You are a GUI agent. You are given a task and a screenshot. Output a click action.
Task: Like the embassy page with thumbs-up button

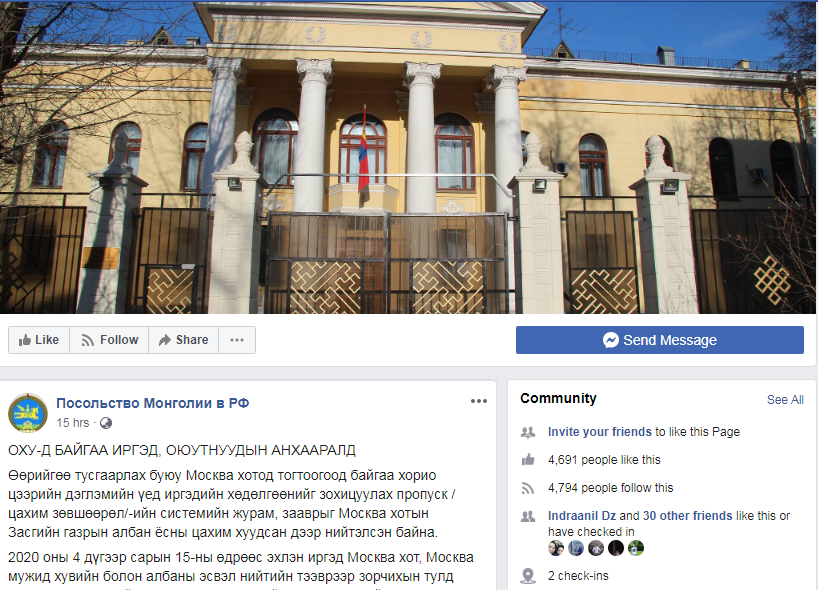[39, 340]
